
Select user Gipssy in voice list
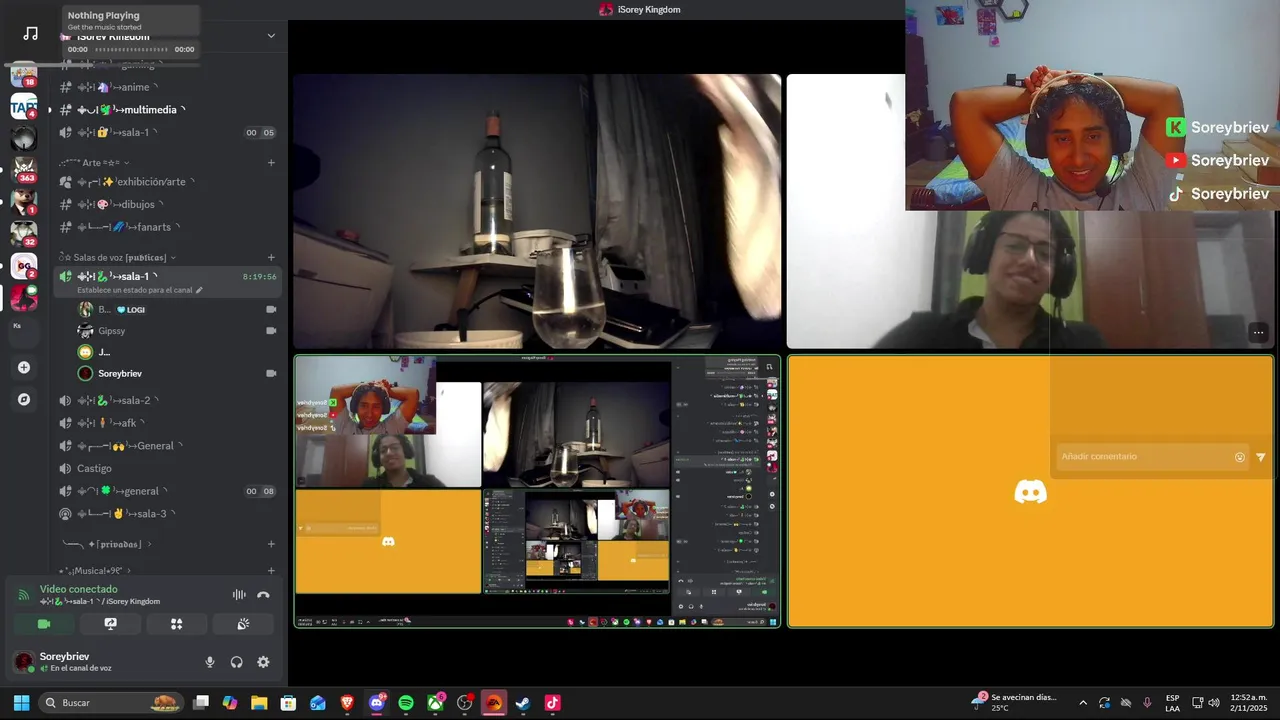point(176,331)
